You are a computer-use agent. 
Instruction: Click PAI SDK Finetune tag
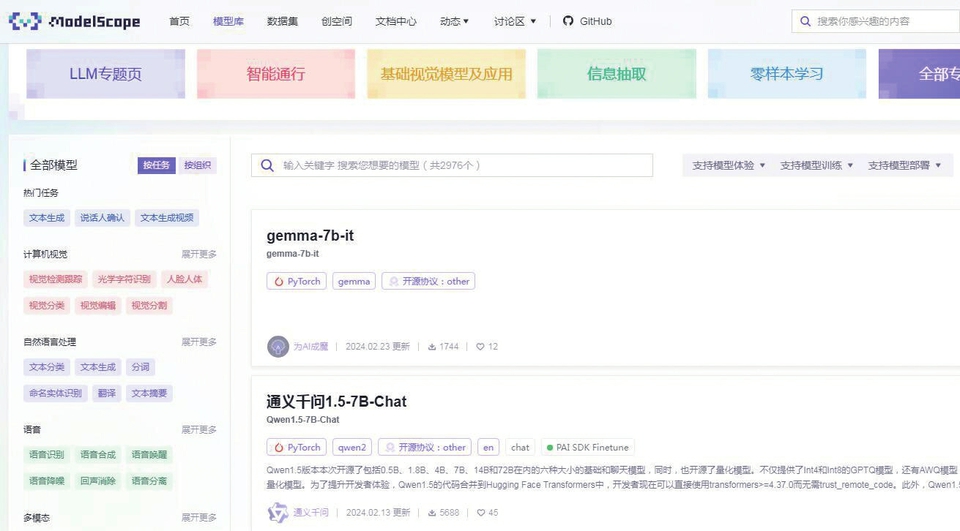coord(588,447)
